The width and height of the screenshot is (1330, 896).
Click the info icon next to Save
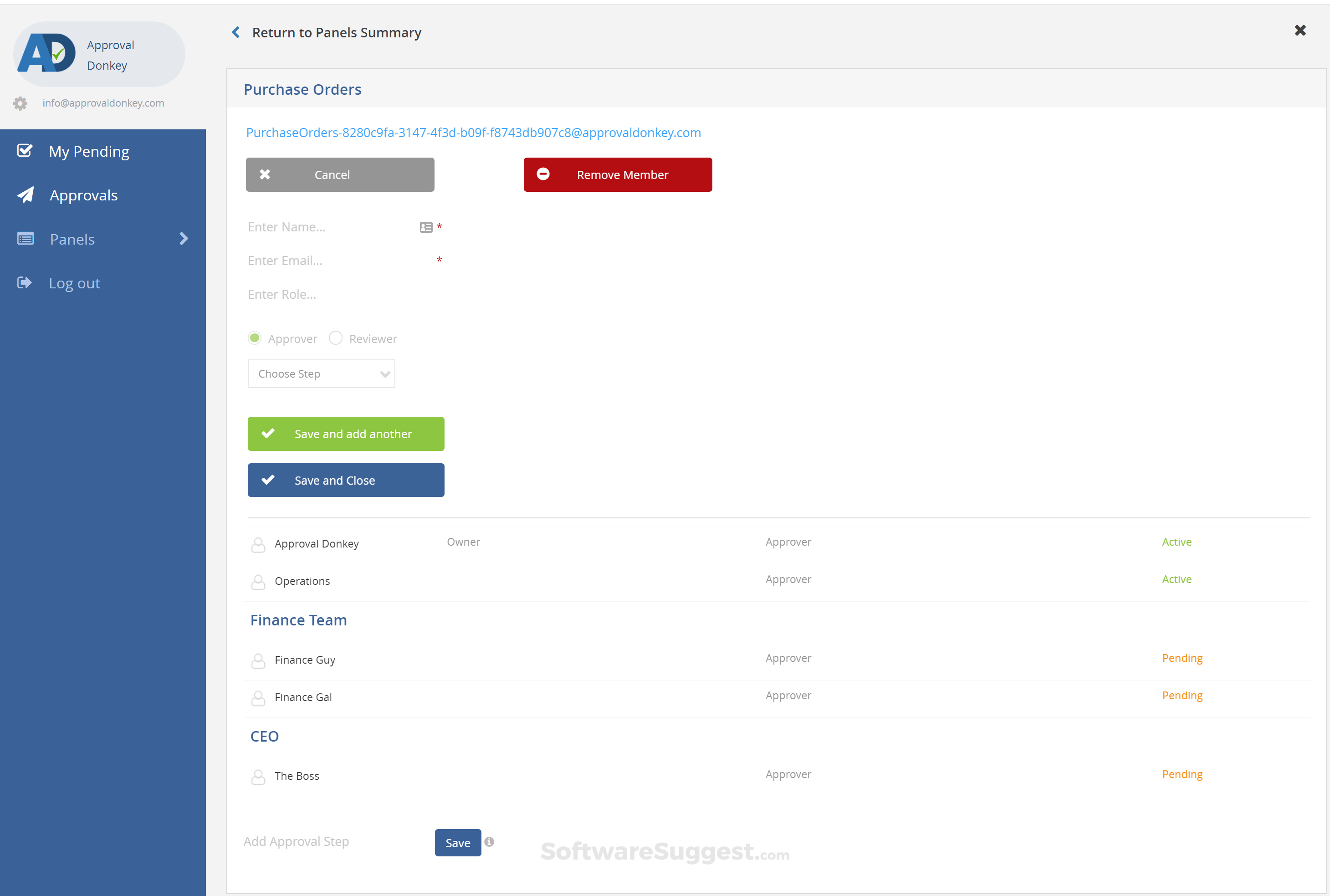click(489, 842)
